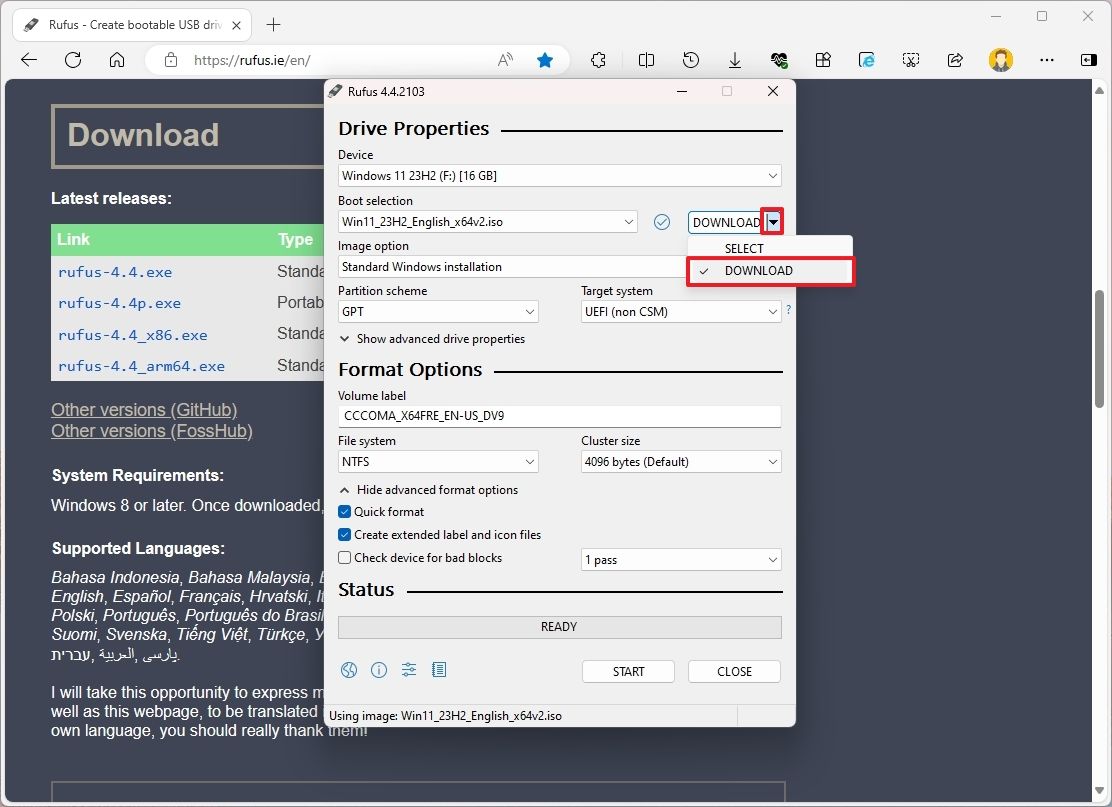Enable Check device for bad blocks

pos(344,557)
